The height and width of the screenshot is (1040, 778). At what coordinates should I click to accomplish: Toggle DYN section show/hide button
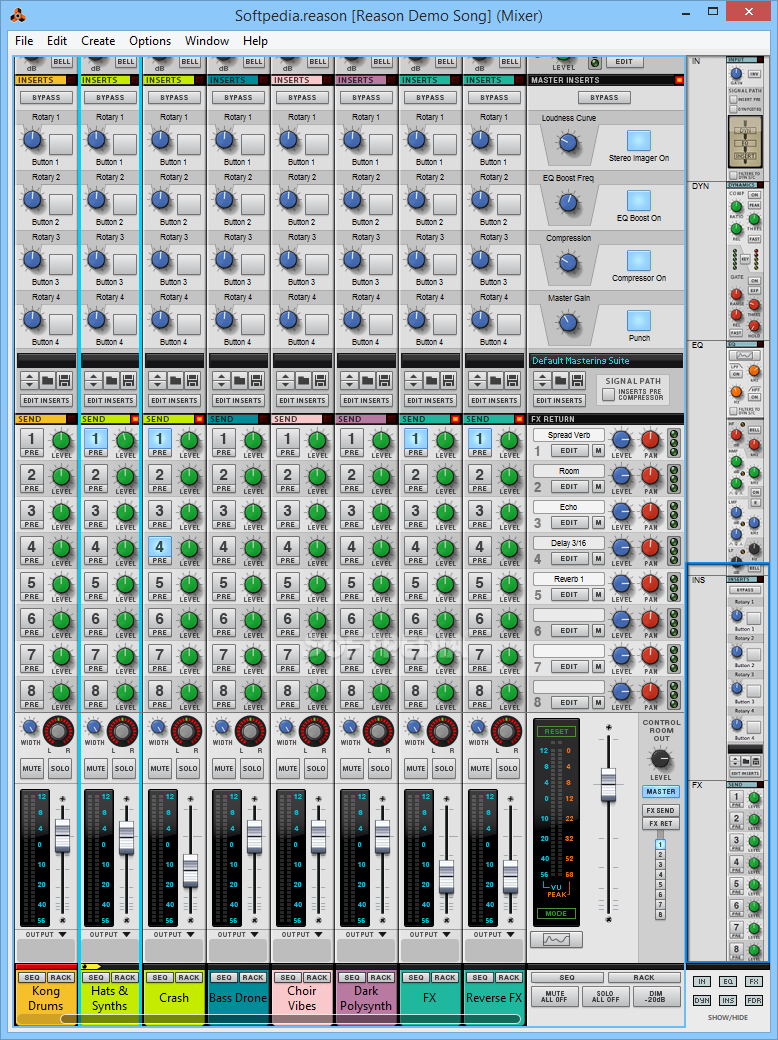coord(702,1000)
